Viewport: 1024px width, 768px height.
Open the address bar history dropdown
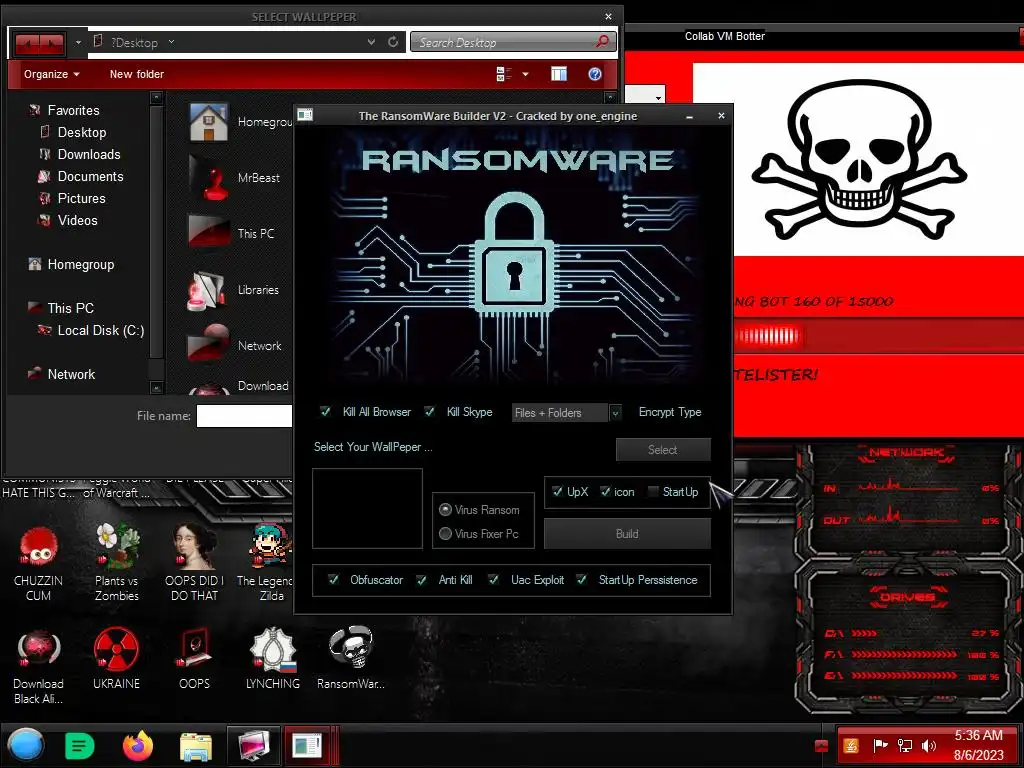pyautogui.click(x=371, y=42)
